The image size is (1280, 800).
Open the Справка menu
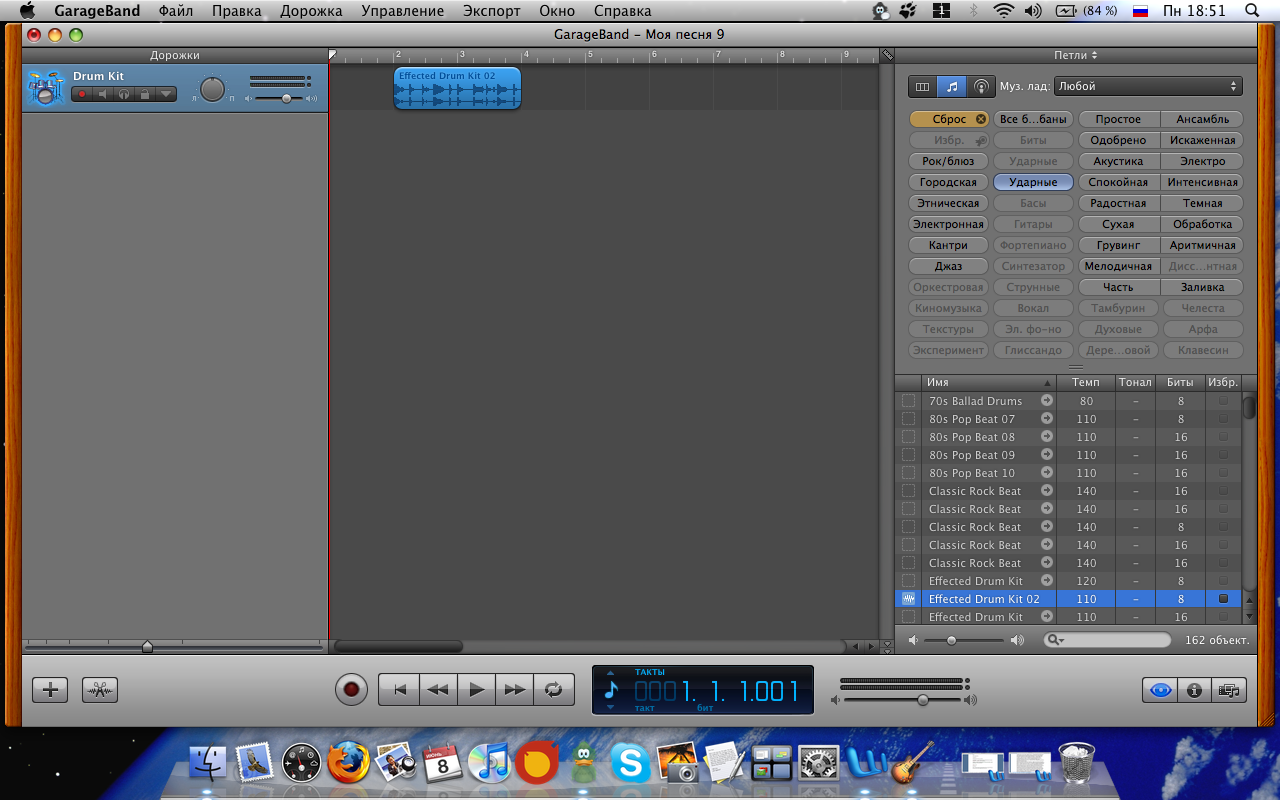click(x=622, y=11)
